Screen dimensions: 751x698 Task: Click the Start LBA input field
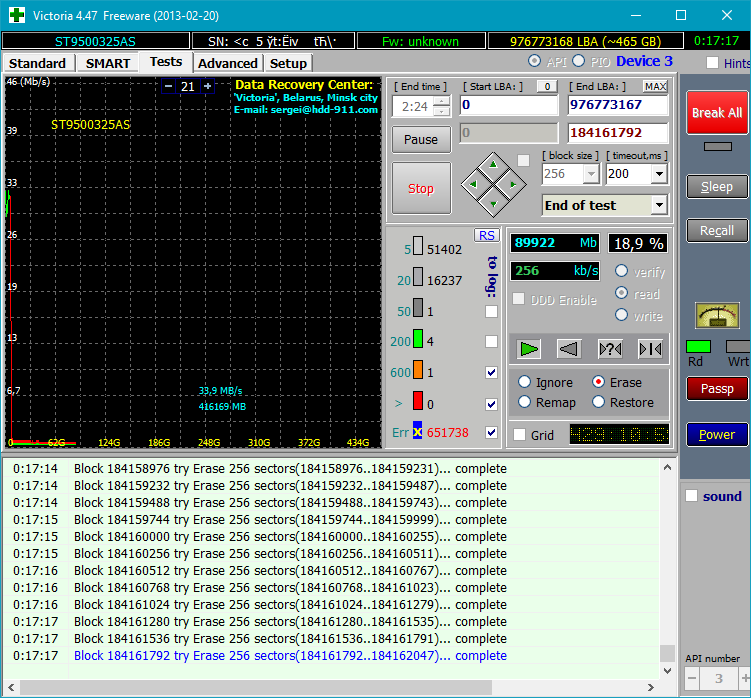tap(508, 105)
